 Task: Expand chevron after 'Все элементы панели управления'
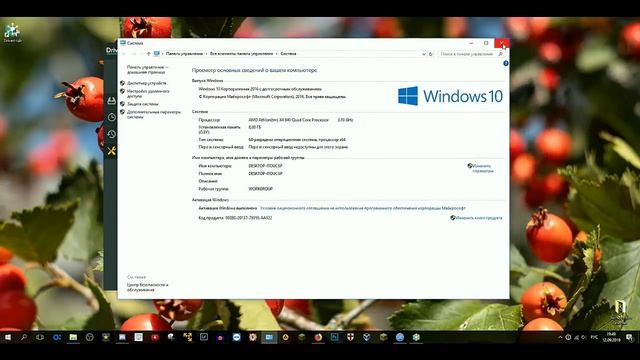coord(277,53)
